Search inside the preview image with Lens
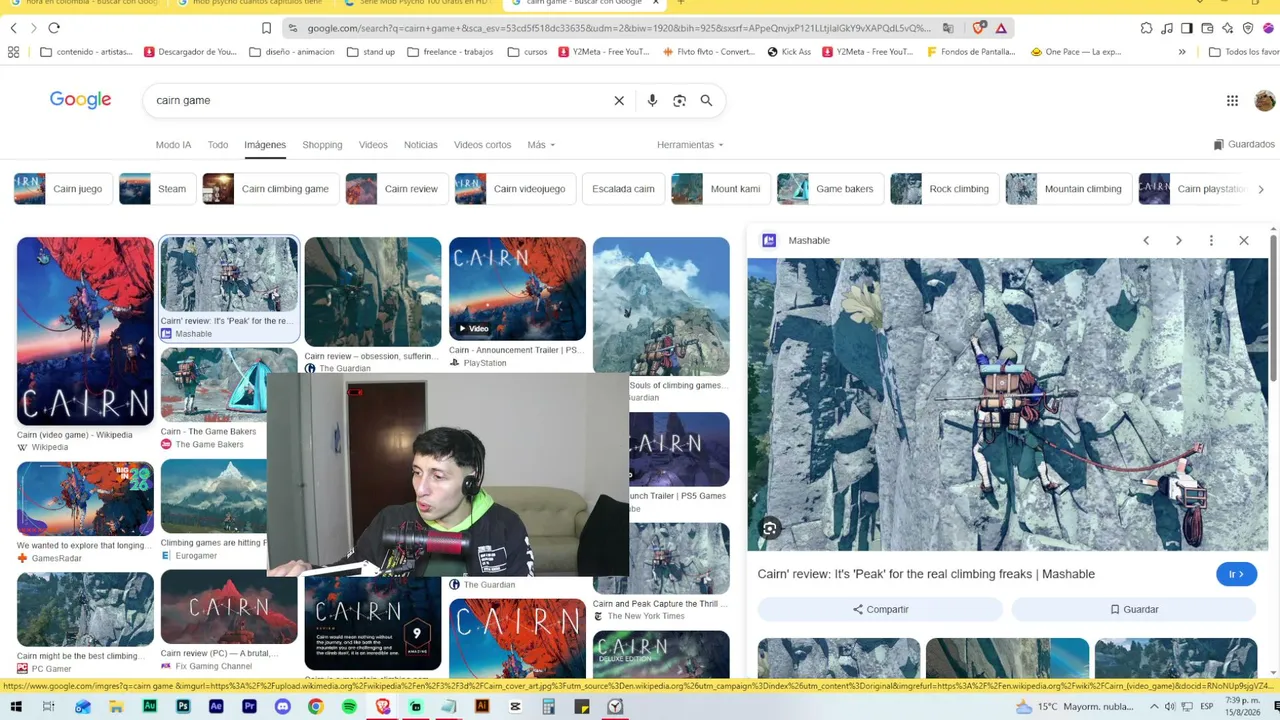 coord(769,528)
